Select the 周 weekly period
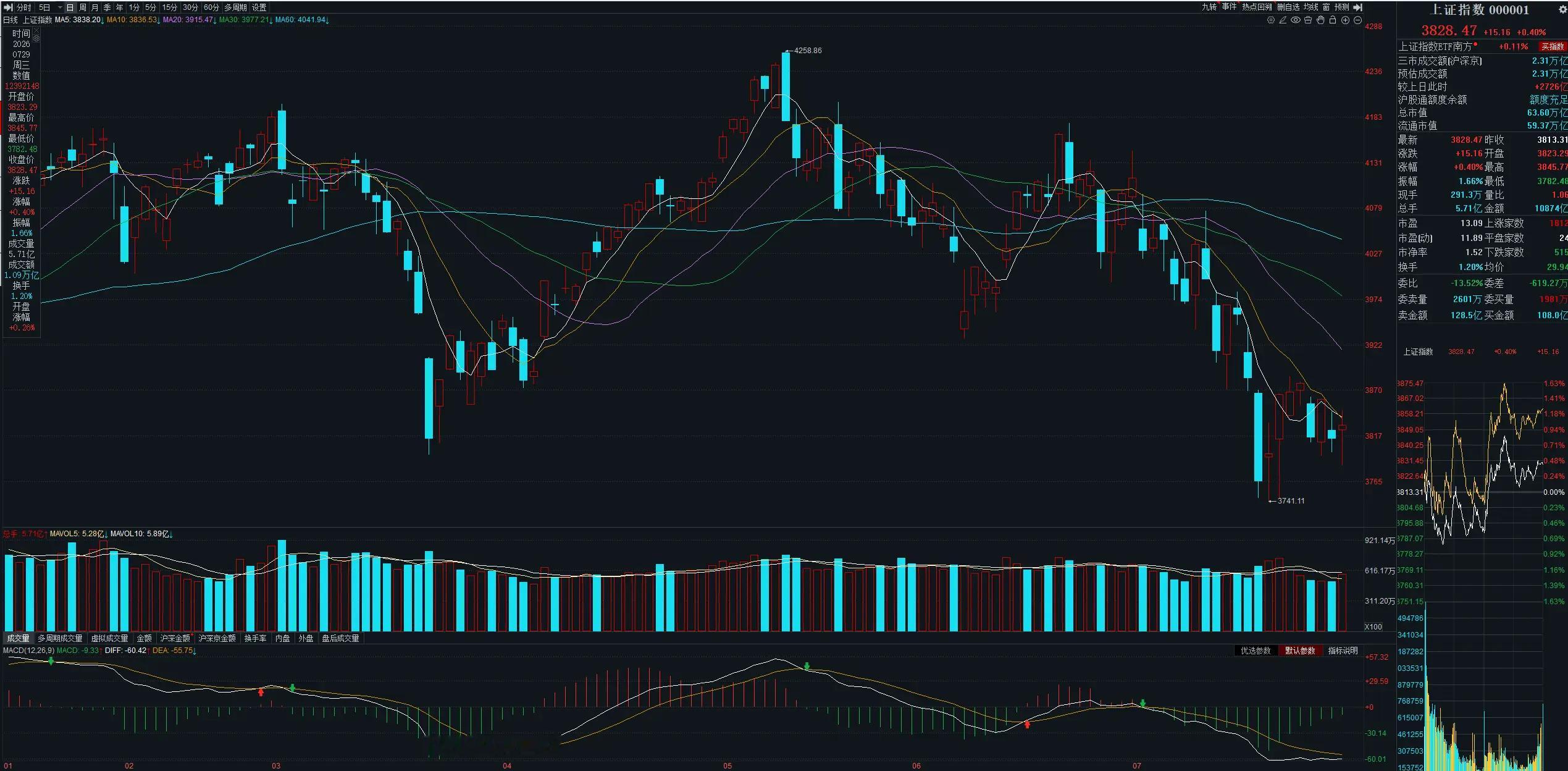The width and height of the screenshot is (1568, 771). (83, 7)
